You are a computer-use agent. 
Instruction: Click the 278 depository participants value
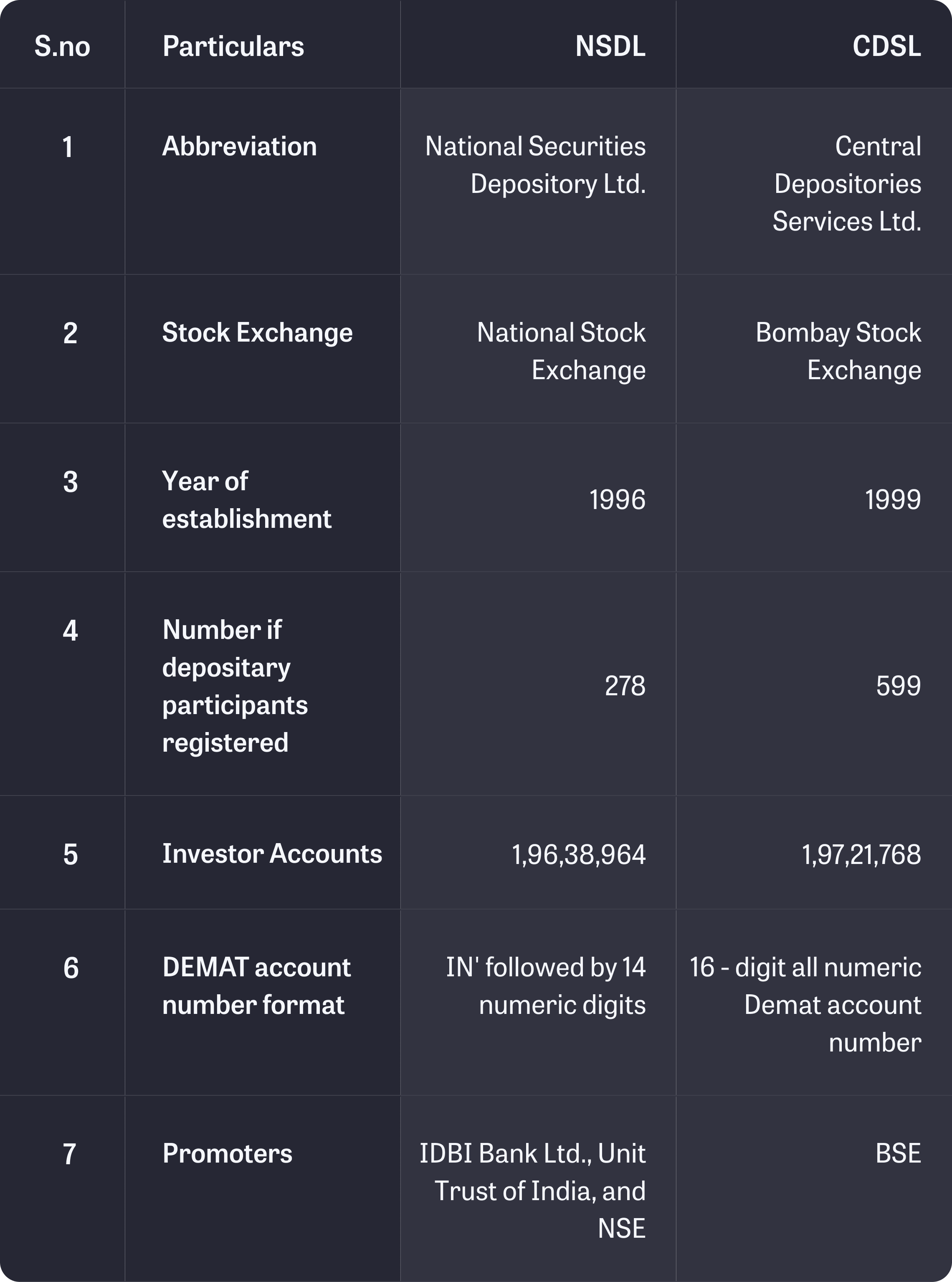tap(625, 686)
